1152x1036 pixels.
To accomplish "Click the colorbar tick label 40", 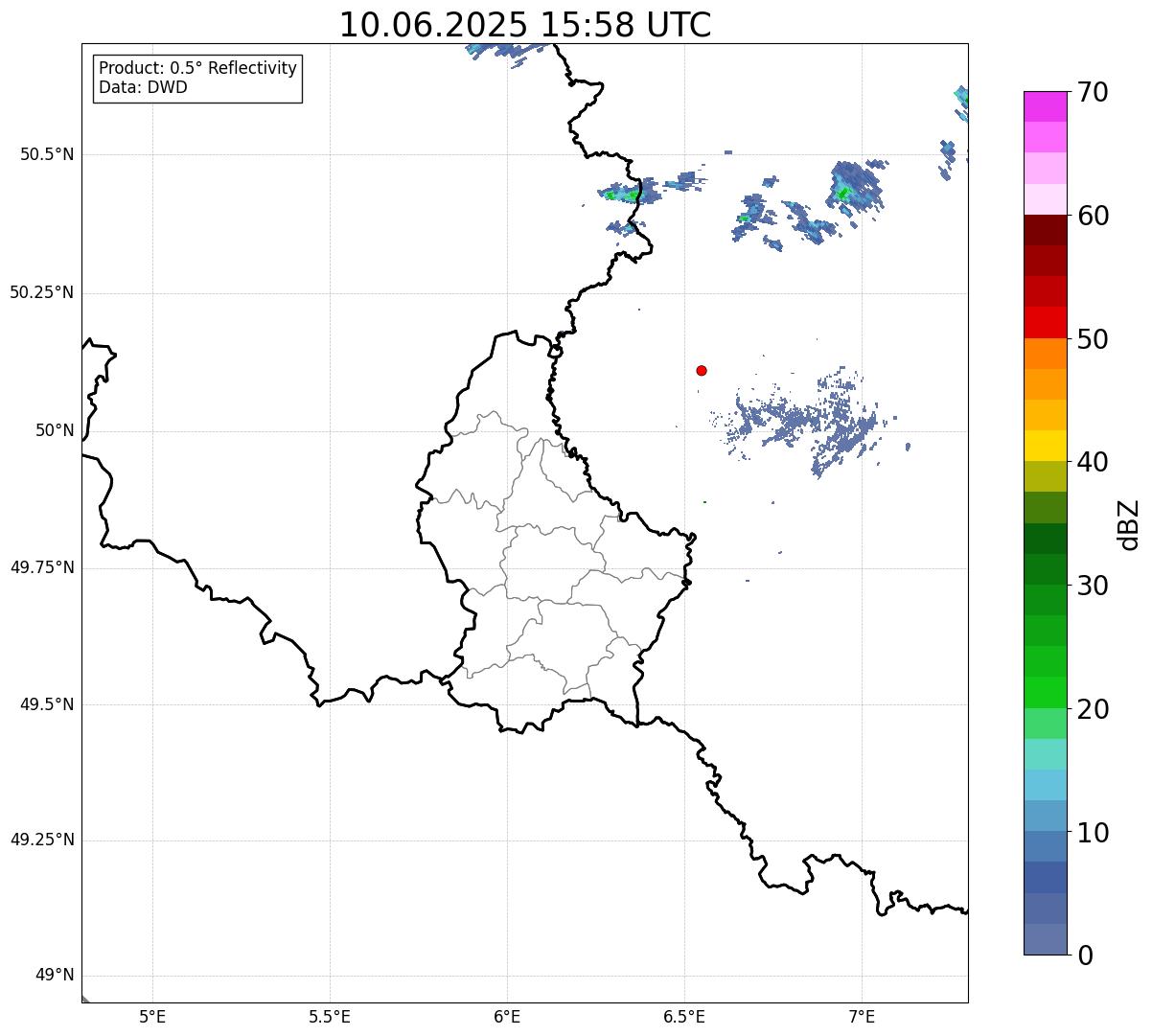I will (1092, 462).
